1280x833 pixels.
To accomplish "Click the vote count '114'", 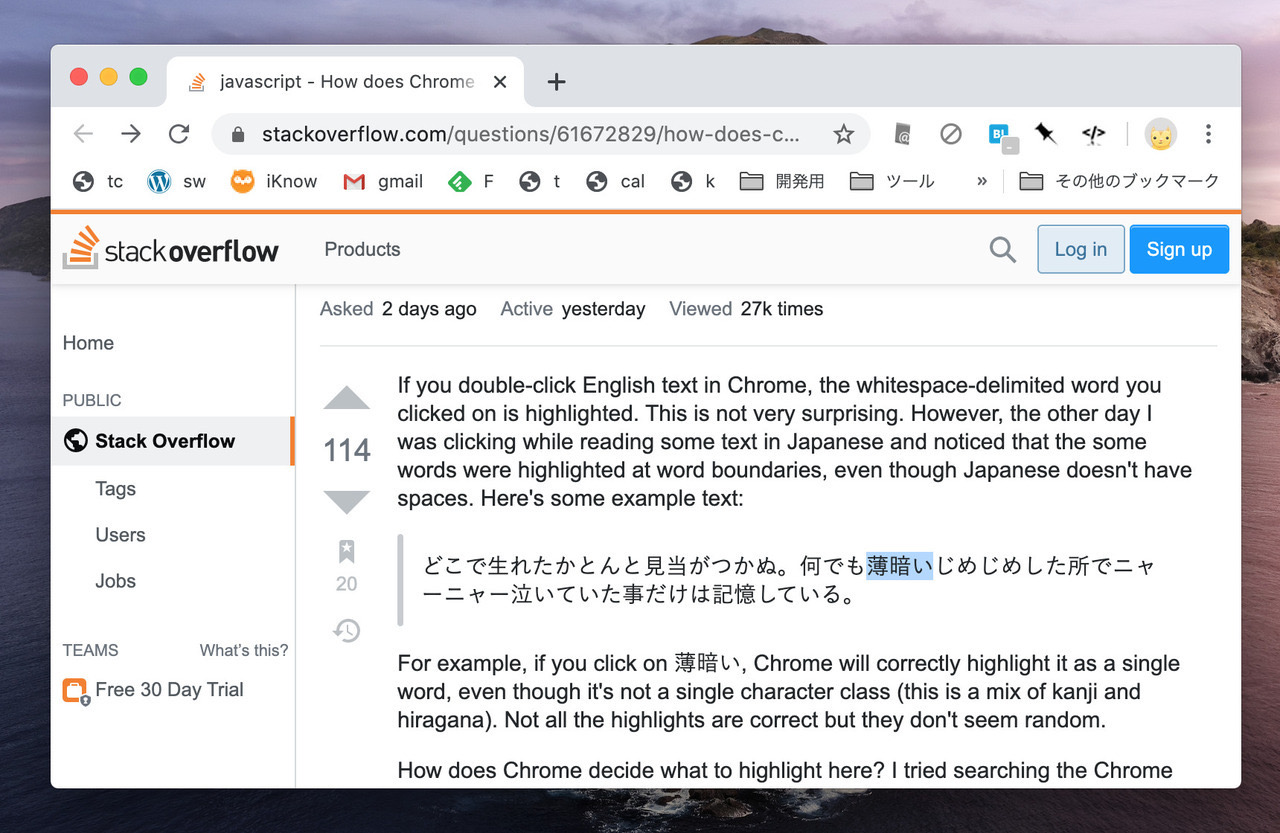I will point(347,451).
